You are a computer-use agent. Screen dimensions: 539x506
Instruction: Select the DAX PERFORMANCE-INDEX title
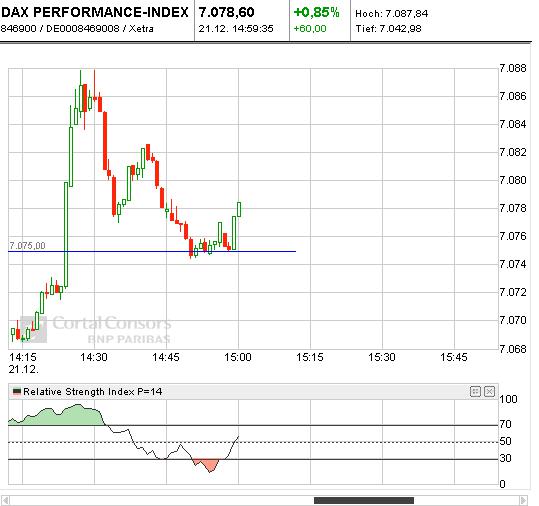tap(95, 12)
